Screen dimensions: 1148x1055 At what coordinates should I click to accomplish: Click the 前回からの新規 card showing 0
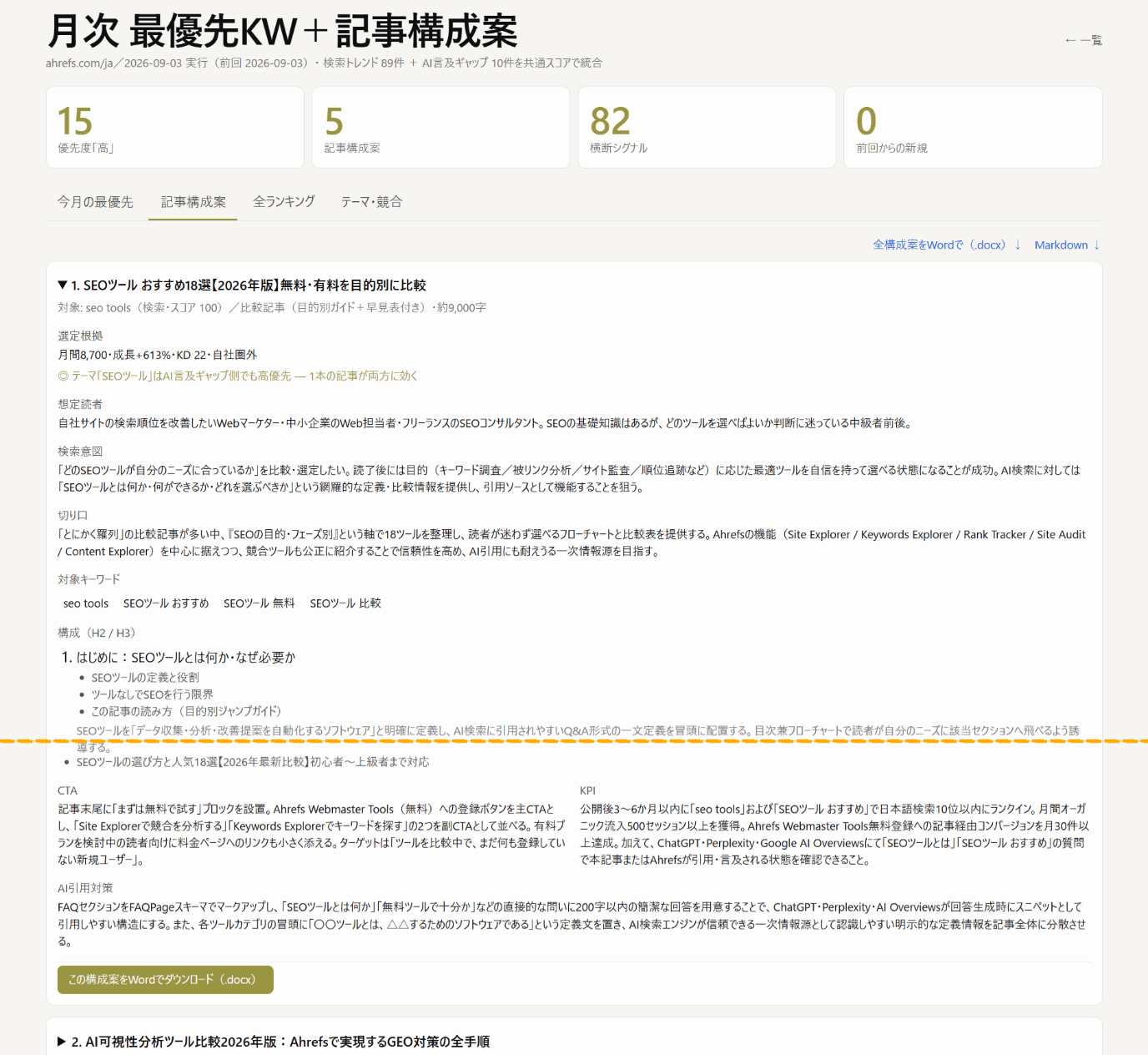(x=973, y=128)
